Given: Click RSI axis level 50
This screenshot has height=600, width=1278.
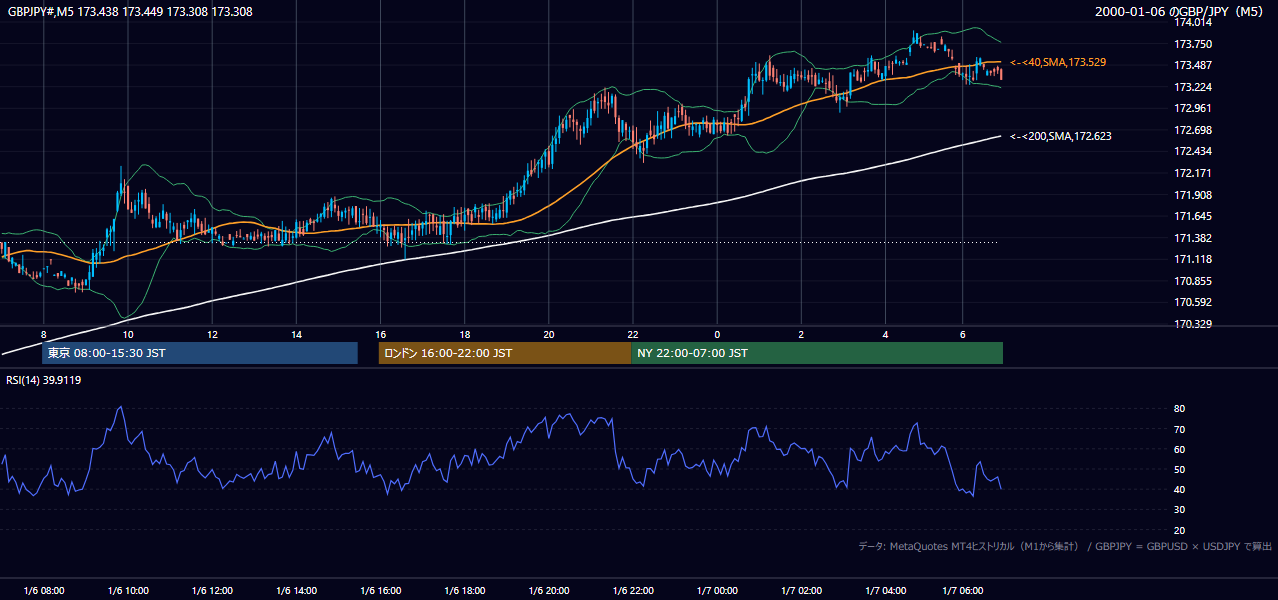Looking at the screenshot, I should [x=1179, y=469].
